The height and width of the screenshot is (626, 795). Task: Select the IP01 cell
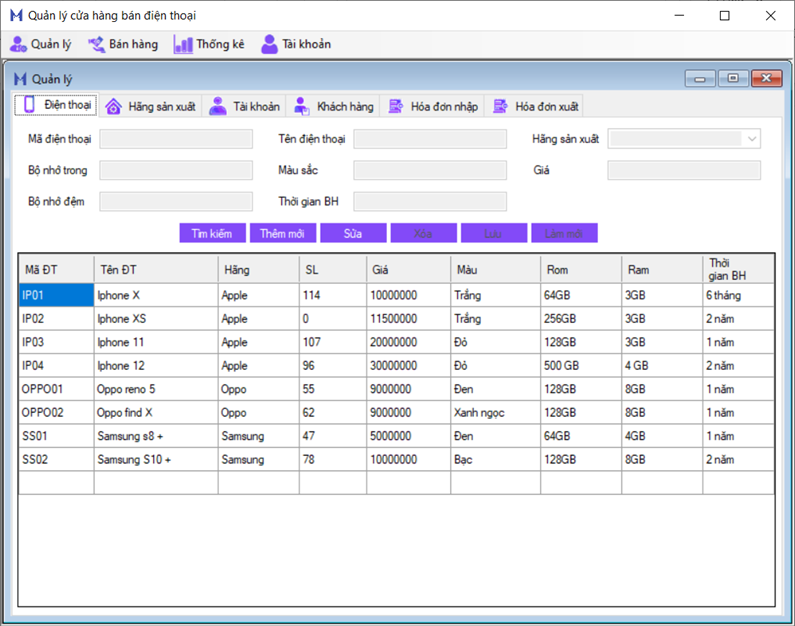56,295
